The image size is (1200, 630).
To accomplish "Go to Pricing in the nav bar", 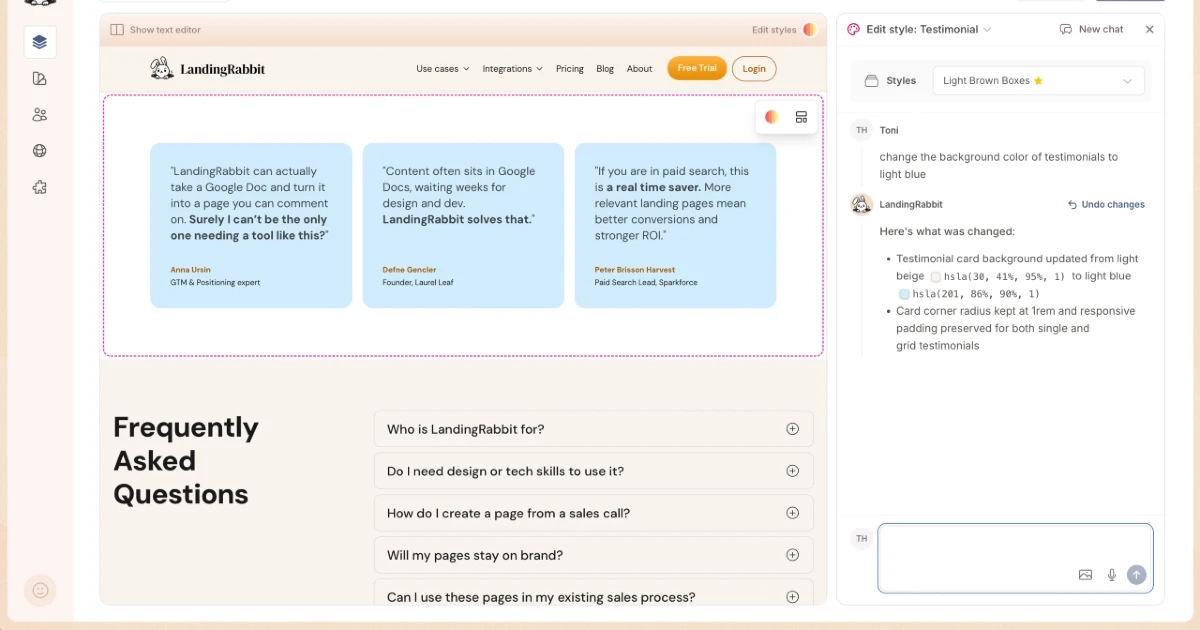I will point(570,69).
